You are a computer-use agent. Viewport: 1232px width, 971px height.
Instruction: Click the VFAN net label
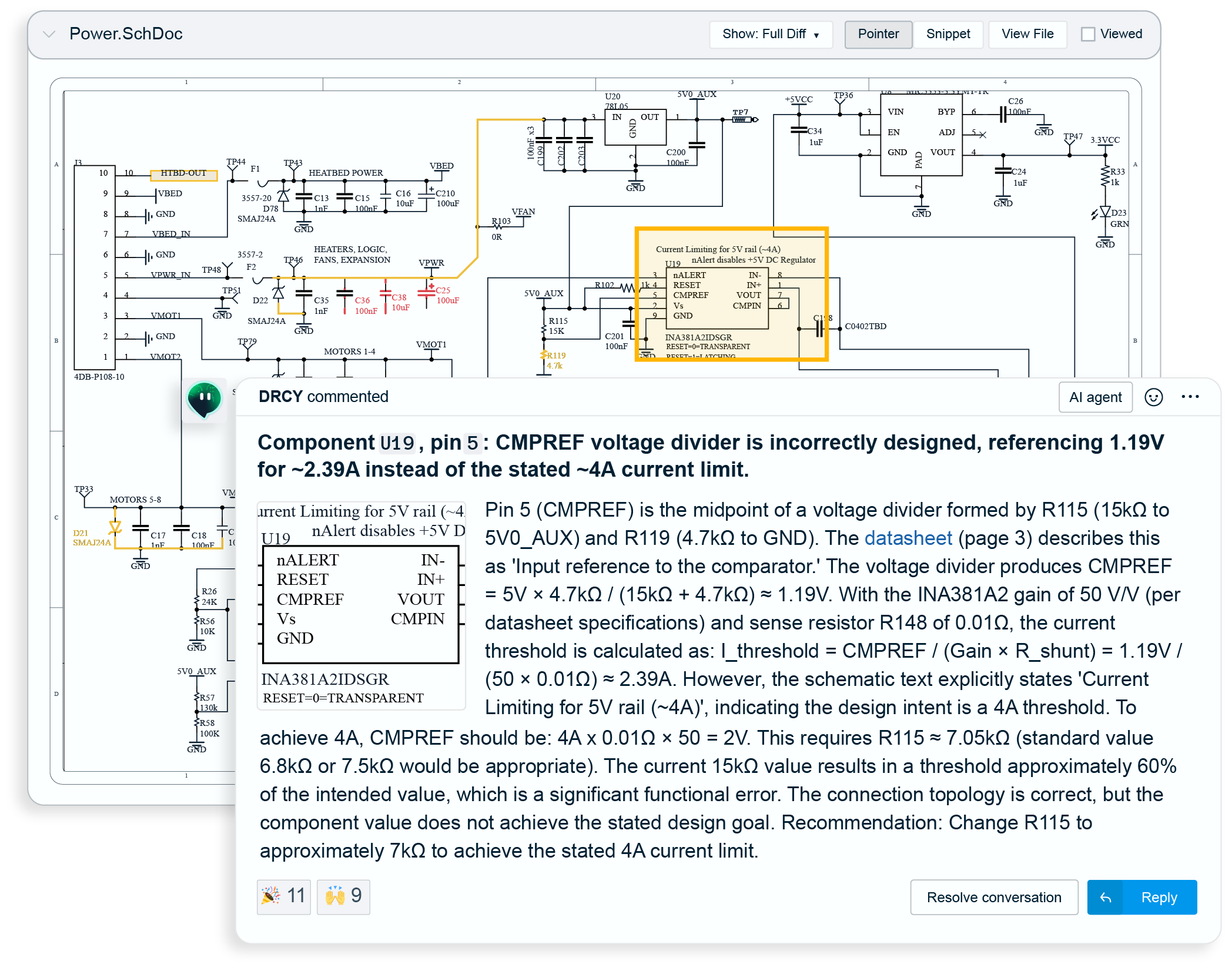[523, 212]
